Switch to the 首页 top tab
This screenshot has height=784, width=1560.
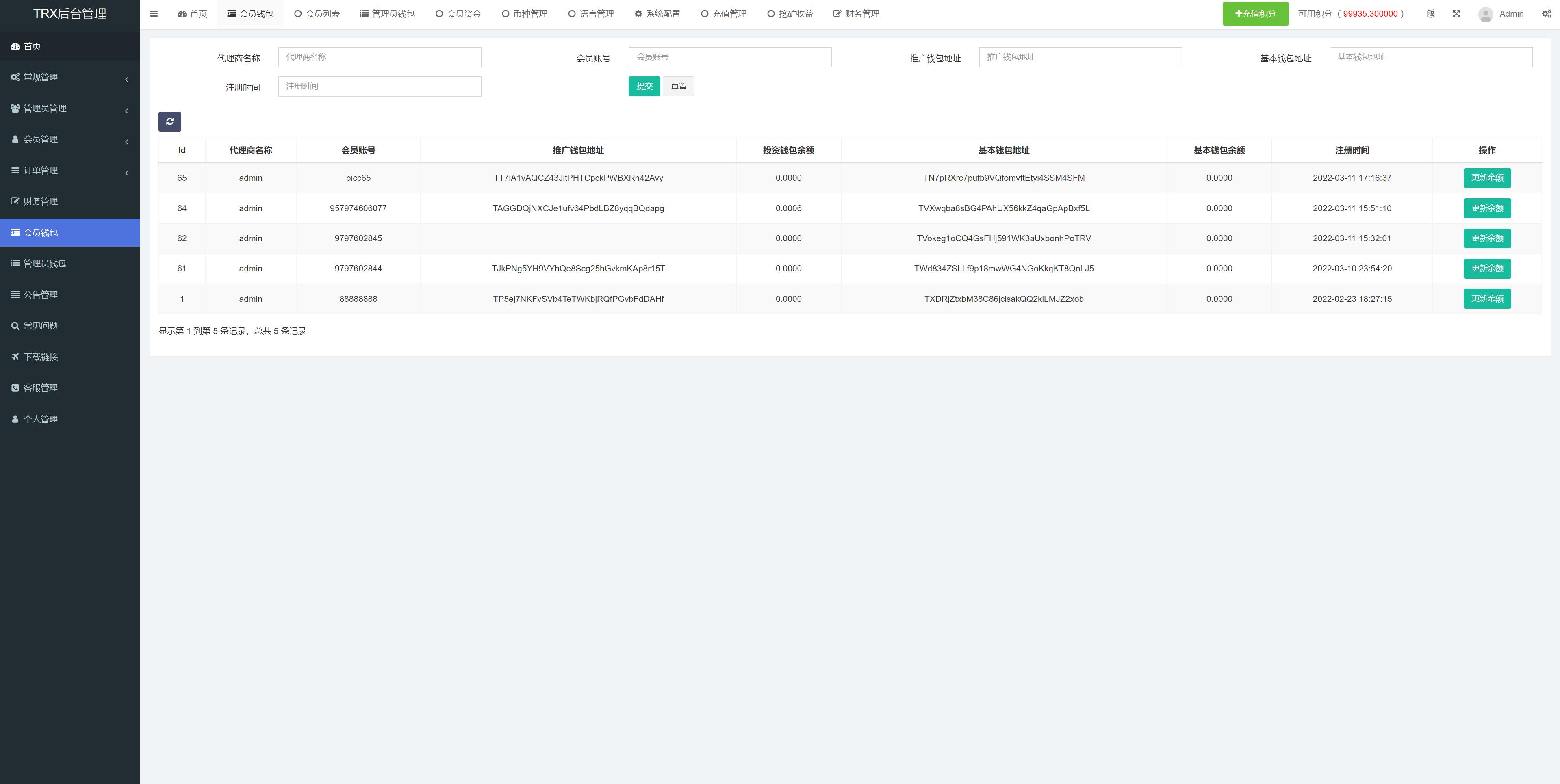click(x=192, y=13)
